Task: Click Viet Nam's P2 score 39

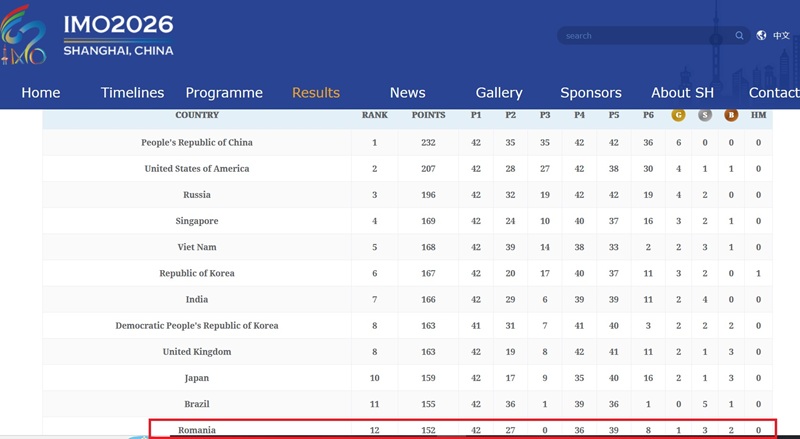Action: 510,247
